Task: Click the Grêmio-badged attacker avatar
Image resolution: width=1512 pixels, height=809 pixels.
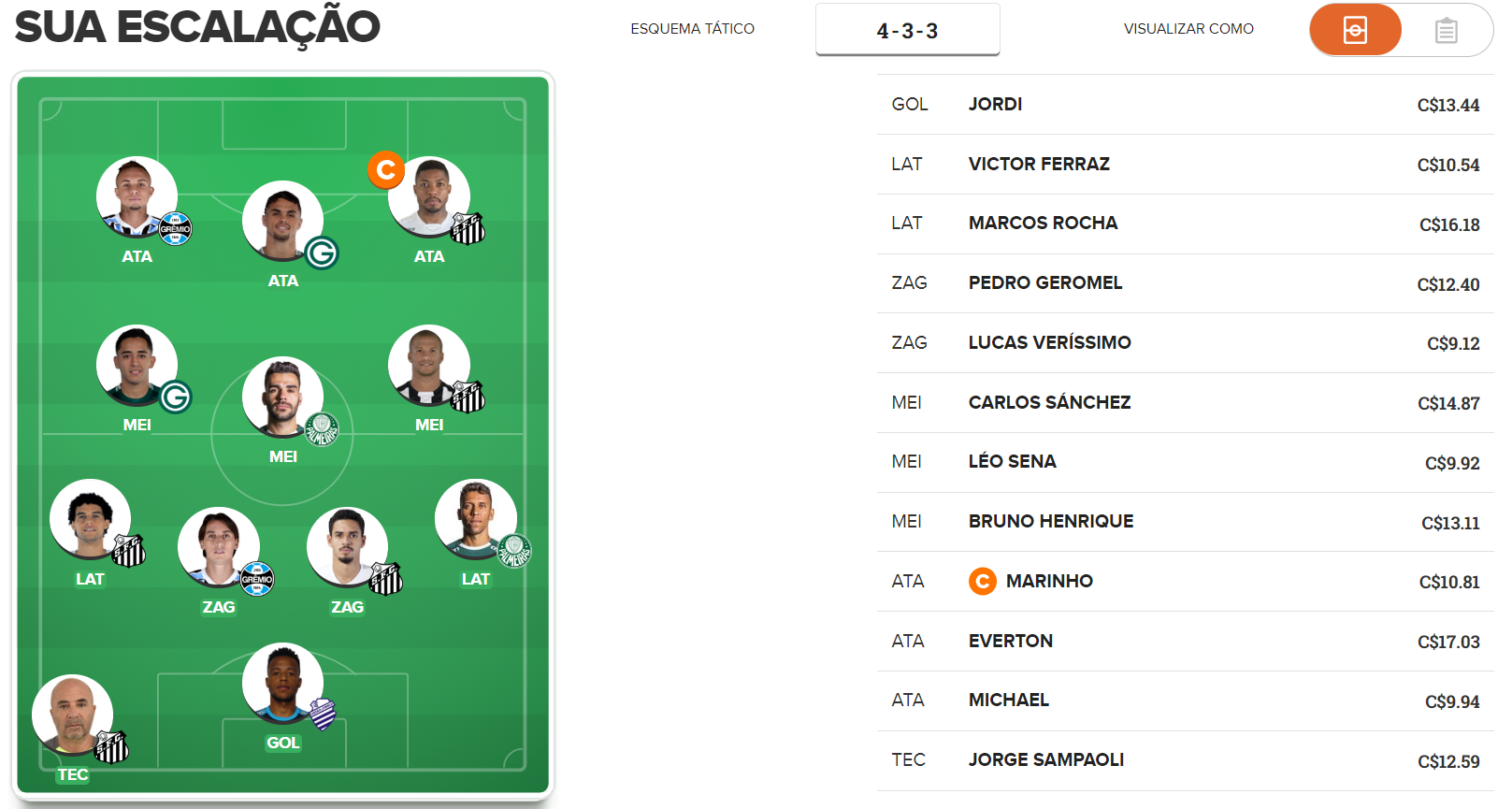Action: [137, 197]
